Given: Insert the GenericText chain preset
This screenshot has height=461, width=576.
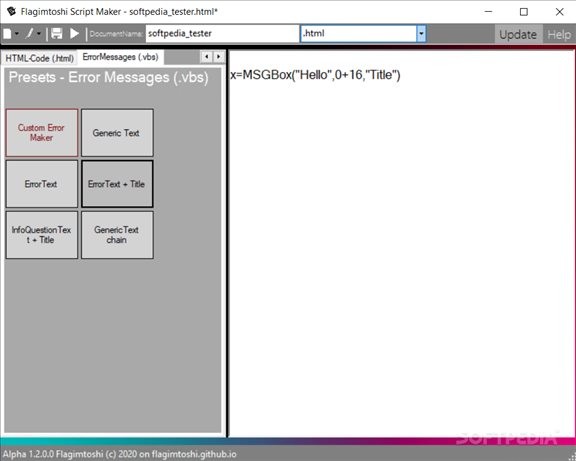Looking at the screenshot, I should [117, 235].
